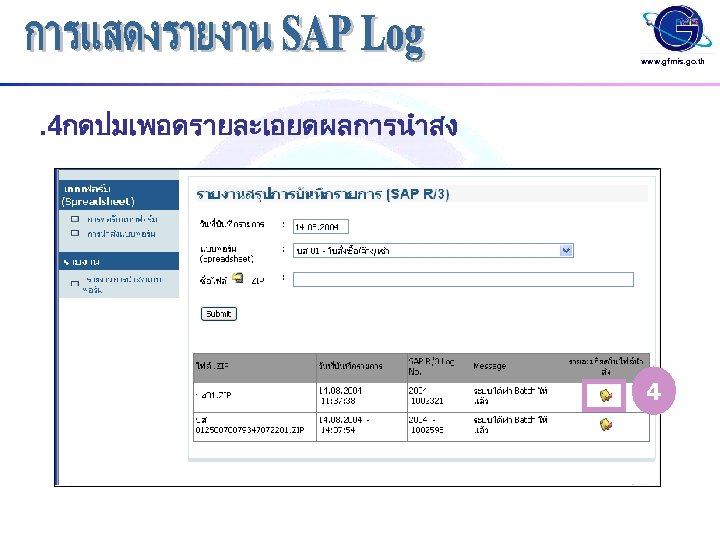Click the Spreadsheet sidebar header
The image size is (720, 540).
coord(119,195)
